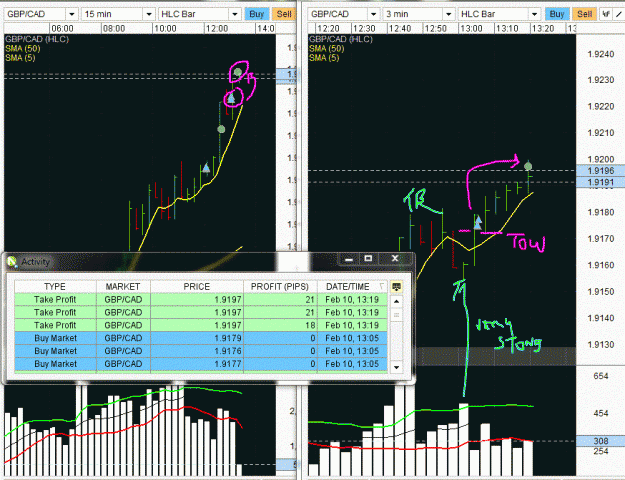This screenshot has width=625, height=480.
Task: Select the line drawing tool in the 3 min chart
Action: 619,14
